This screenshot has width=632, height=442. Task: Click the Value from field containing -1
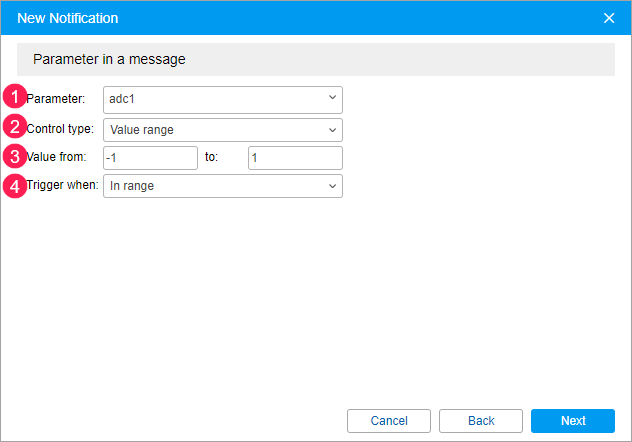point(150,157)
